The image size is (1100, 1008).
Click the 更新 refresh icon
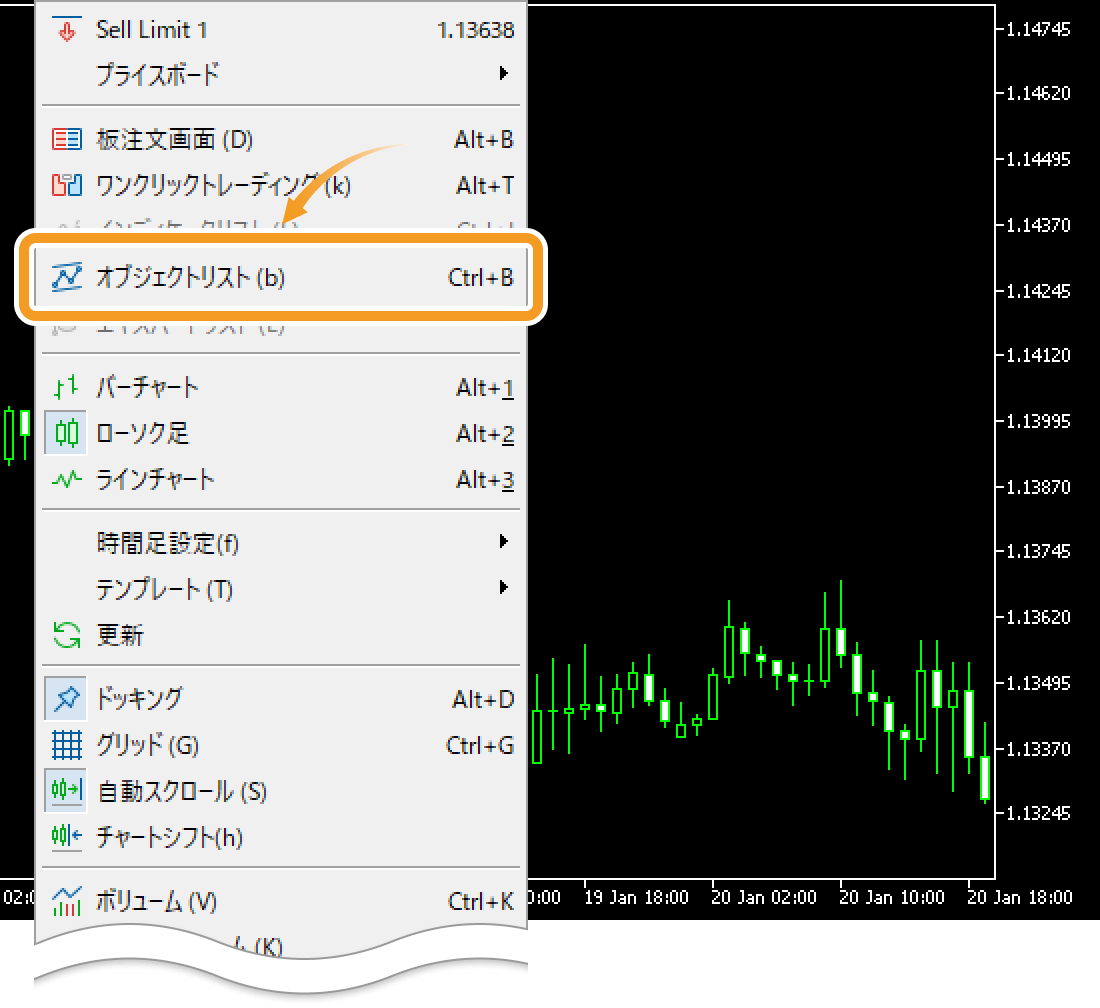pyautogui.click(x=67, y=635)
